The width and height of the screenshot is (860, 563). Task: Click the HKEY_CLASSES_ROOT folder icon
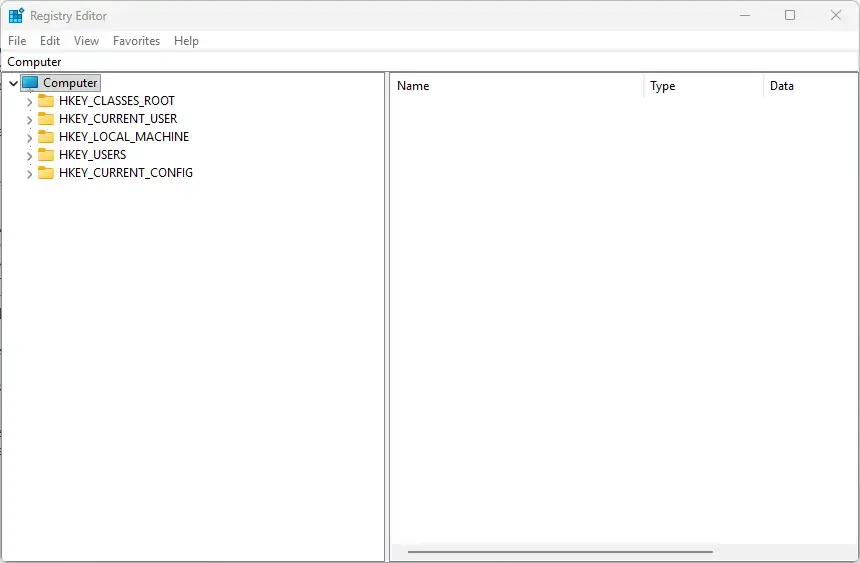pyautogui.click(x=46, y=101)
